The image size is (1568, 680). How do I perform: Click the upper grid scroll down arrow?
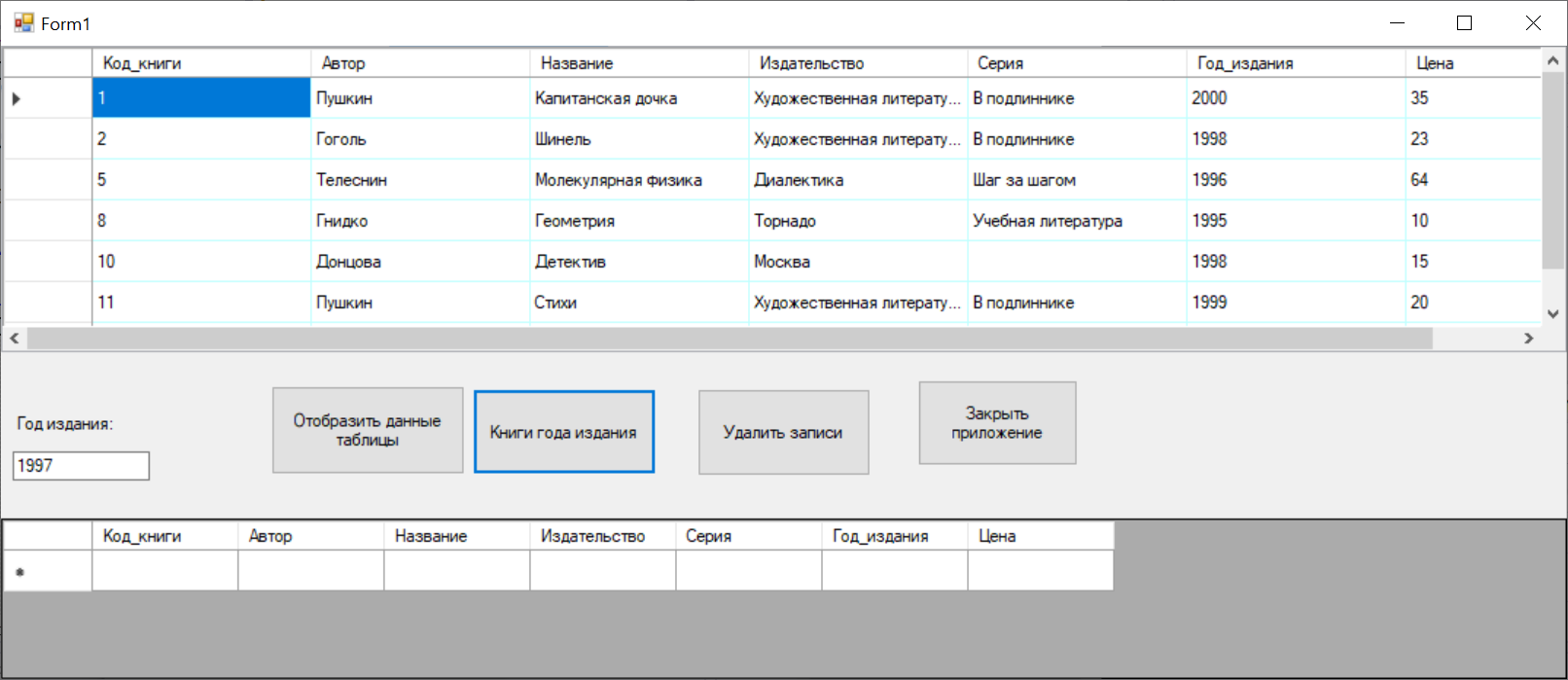pos(1552,313)
